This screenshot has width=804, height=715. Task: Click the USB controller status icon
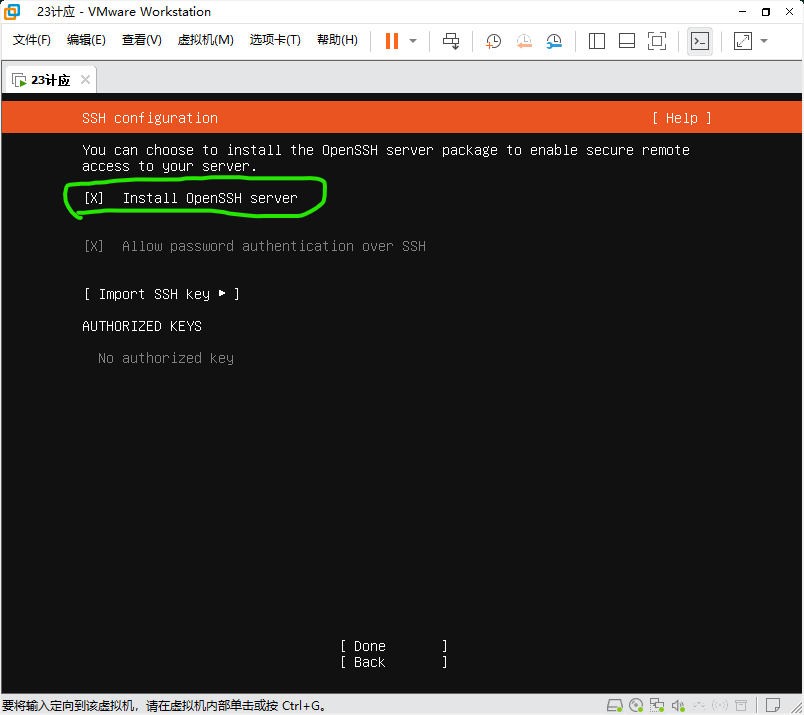tap(699, 706)
